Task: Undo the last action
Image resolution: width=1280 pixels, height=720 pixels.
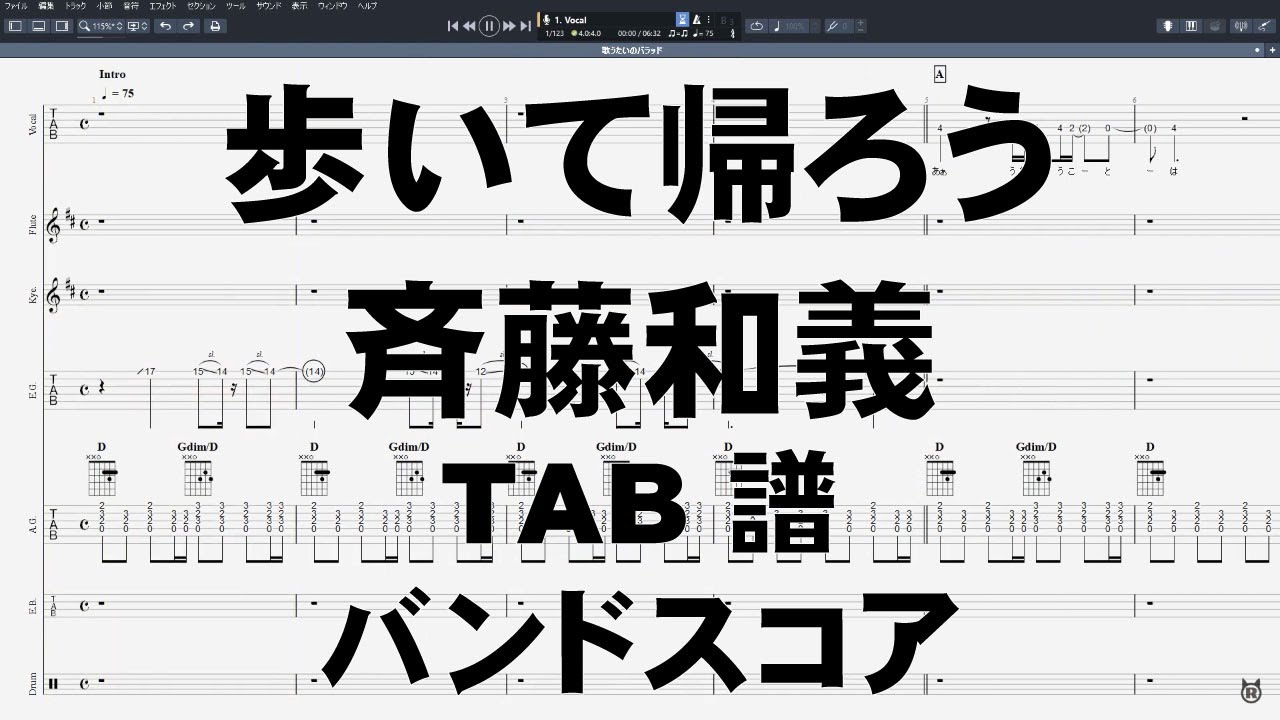Action: pos(165,26)
